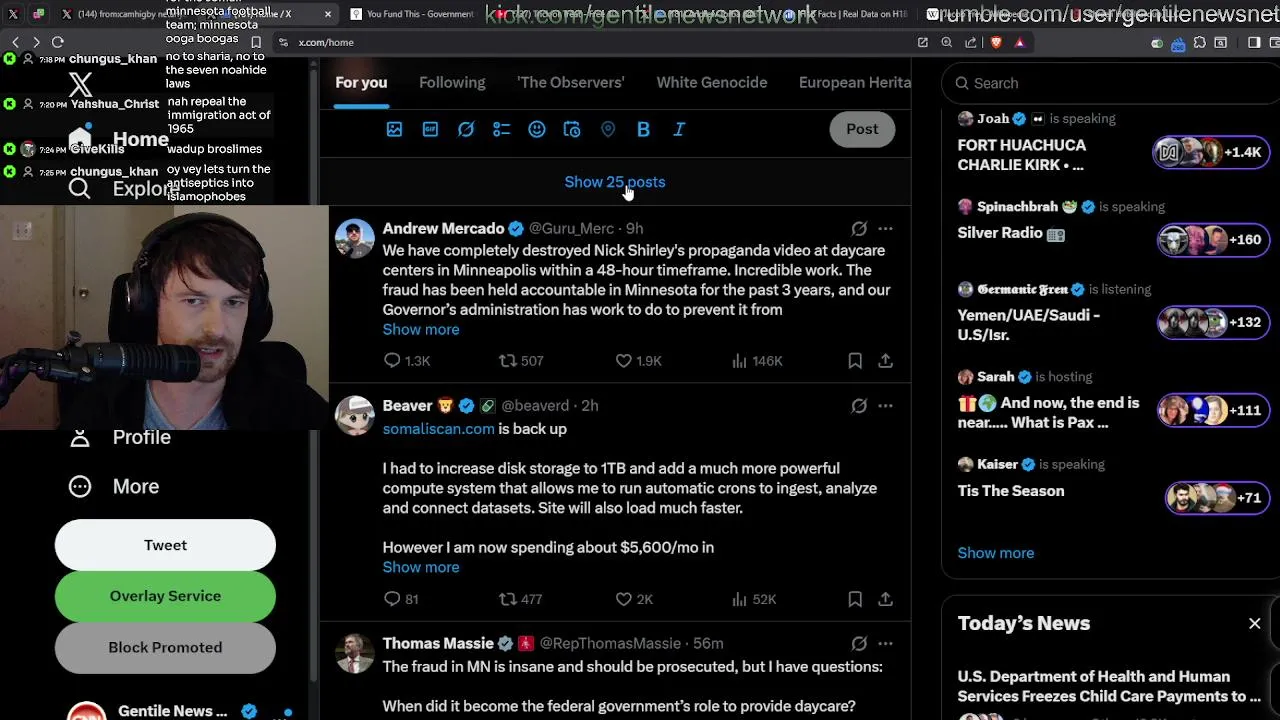Focus the X Search field

(x=1110, y=83)
